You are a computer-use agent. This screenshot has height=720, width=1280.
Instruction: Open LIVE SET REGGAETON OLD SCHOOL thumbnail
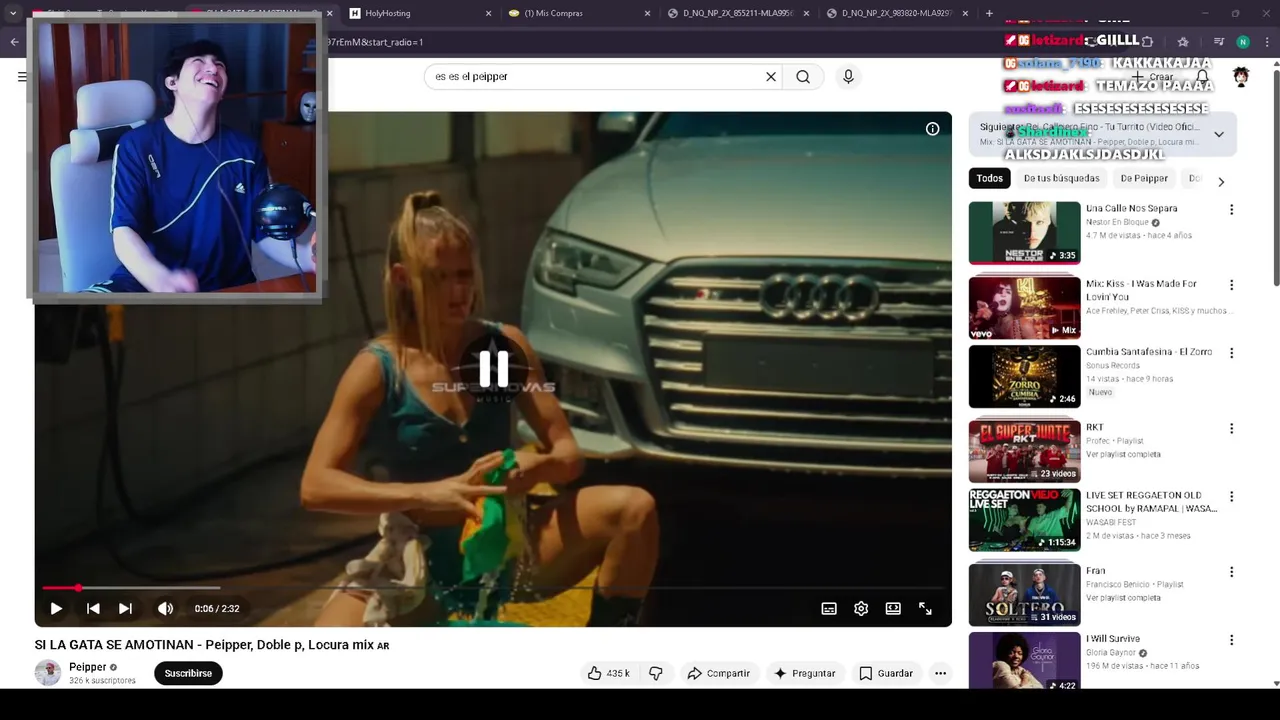click(x=1024, y=520)
